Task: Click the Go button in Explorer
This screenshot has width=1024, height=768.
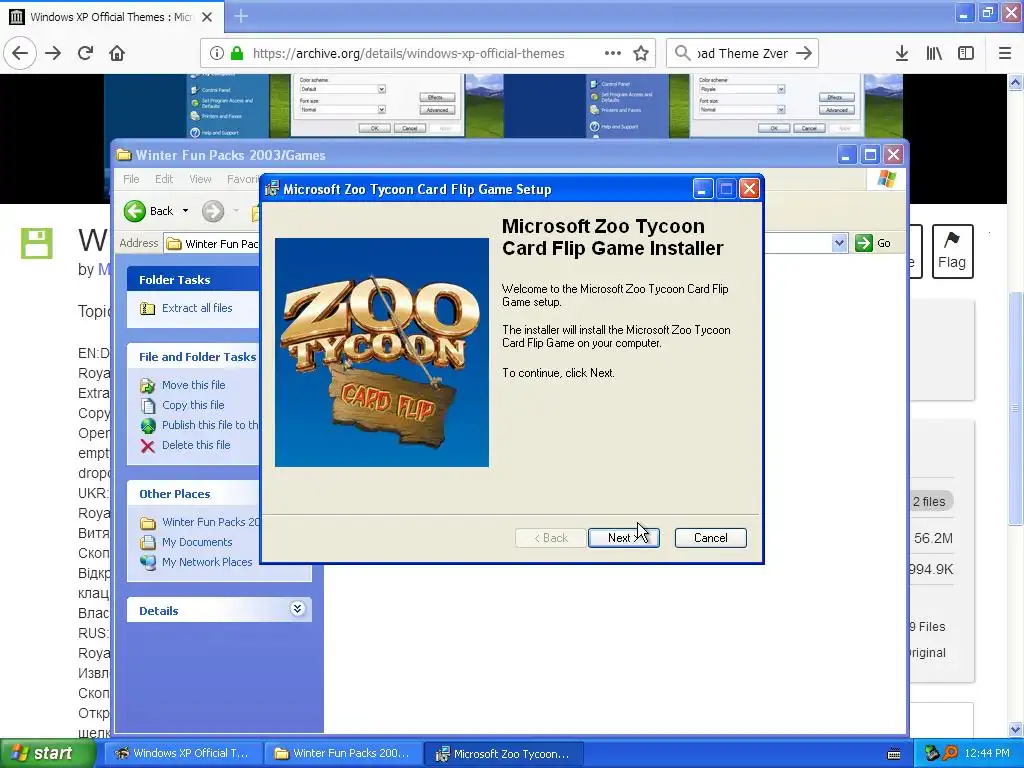Action: click(873, 243)
